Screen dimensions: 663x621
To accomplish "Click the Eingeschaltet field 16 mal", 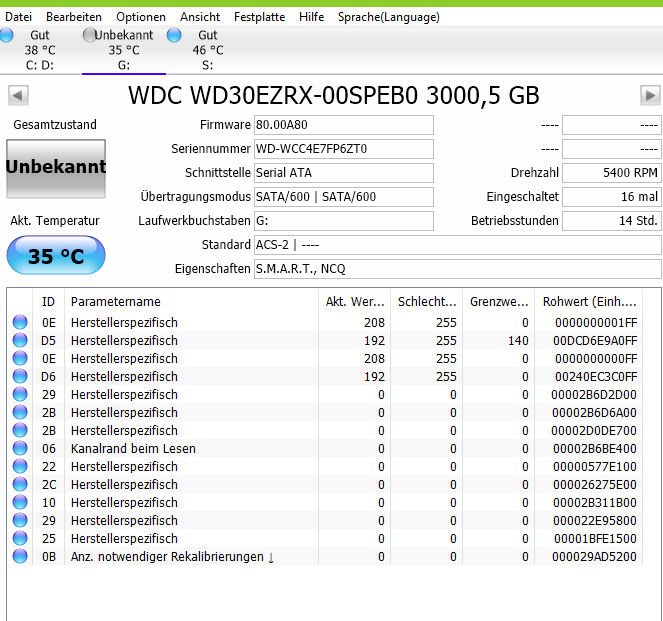I will click(611, 197).
